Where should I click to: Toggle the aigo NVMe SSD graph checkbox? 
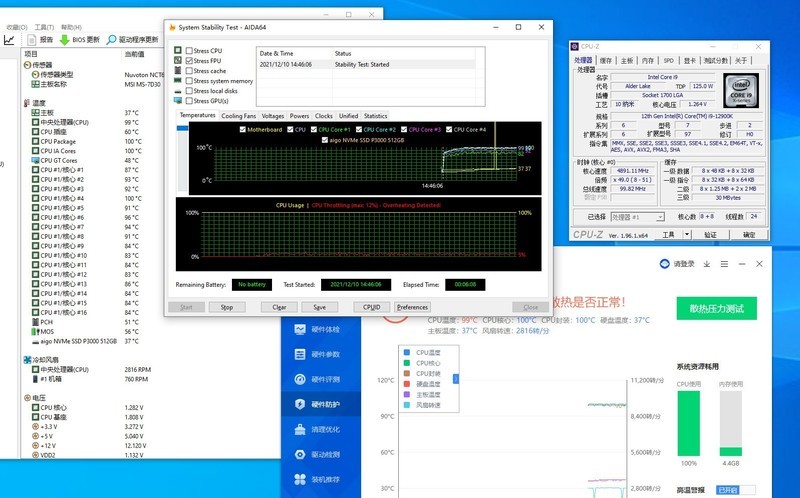[x=324, y=140]
